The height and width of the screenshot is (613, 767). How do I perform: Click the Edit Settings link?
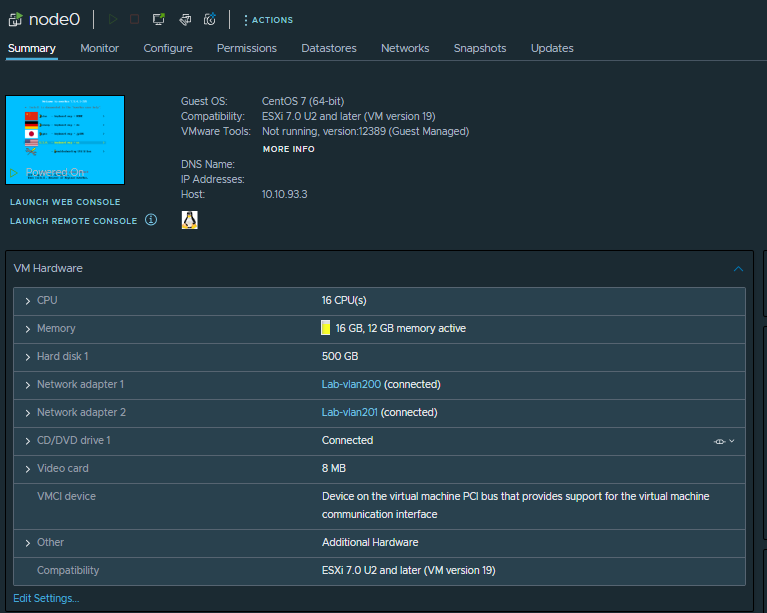(46, 598)
